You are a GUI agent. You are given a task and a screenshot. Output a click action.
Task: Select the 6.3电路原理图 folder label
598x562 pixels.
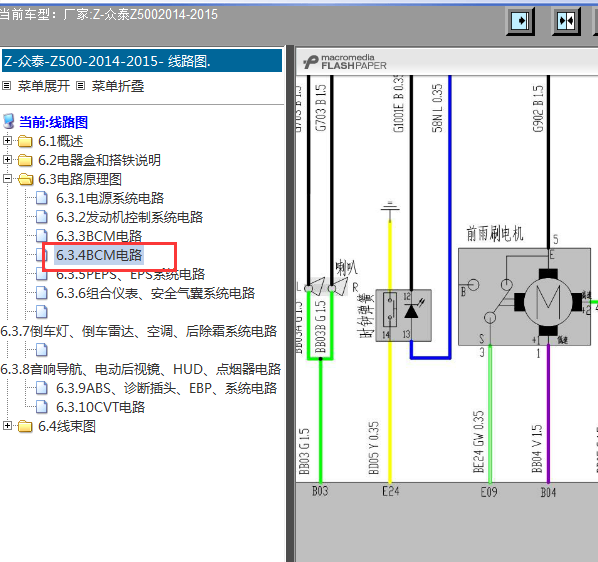click(80, 179)
